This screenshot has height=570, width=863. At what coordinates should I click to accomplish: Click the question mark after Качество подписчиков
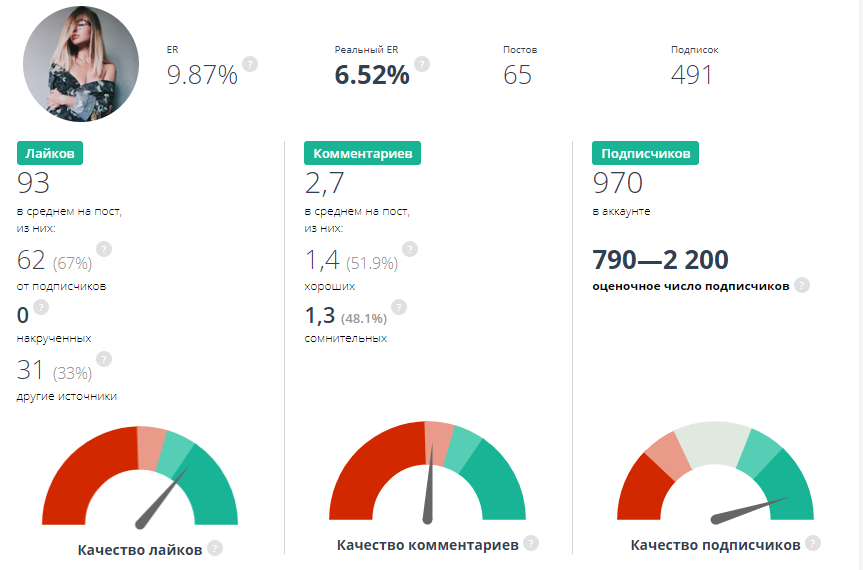pos(813,543)
